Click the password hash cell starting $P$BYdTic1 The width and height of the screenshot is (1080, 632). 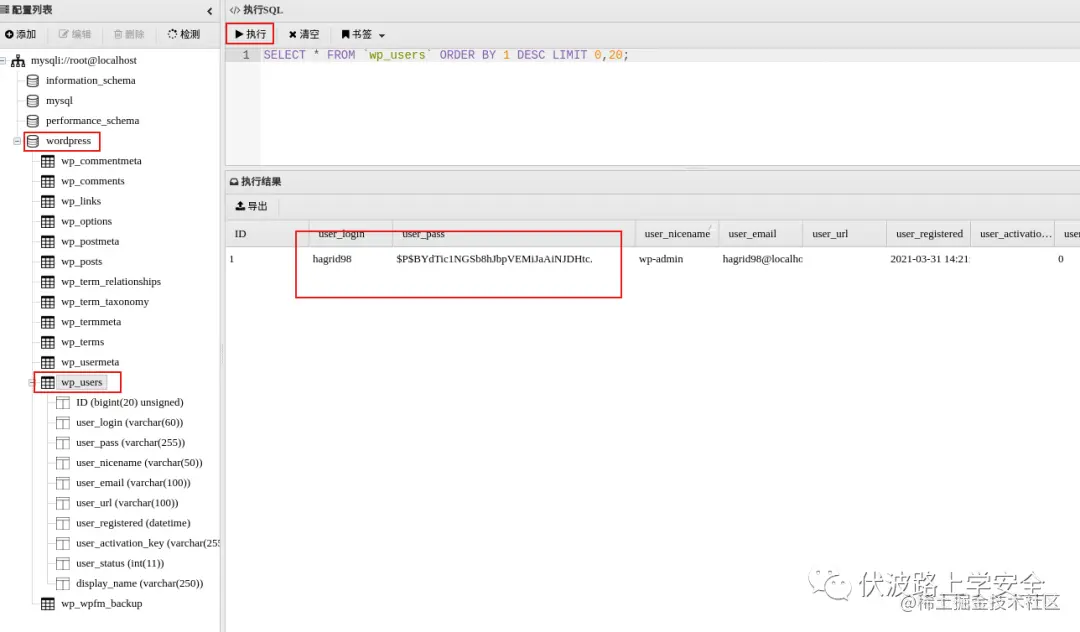494,260
